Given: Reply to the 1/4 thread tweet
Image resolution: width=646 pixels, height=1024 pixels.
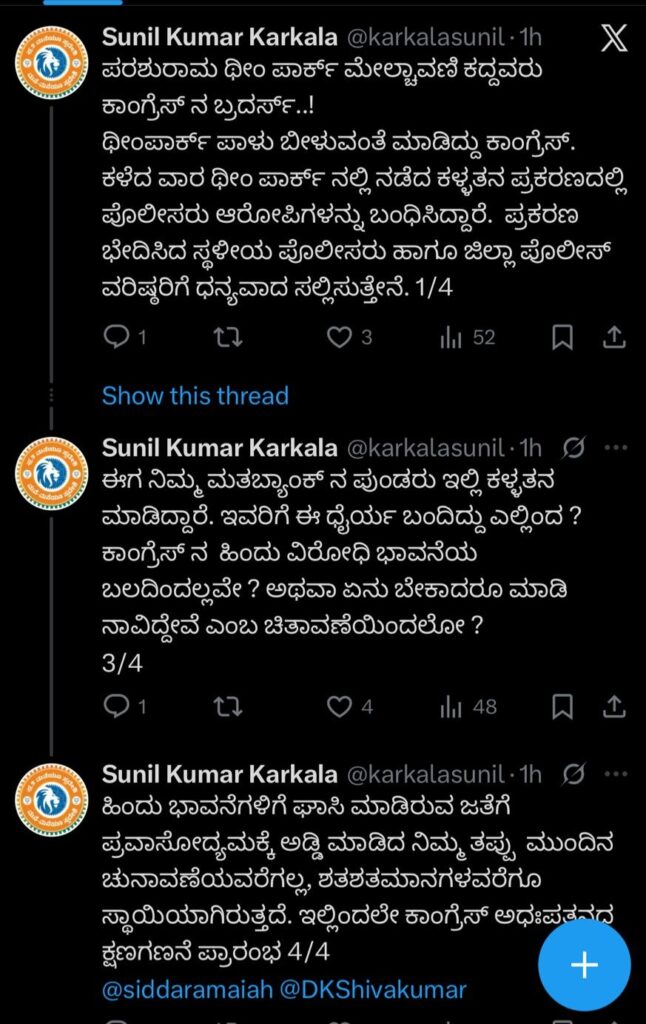Looking at the screenshot, I should 118,338.
